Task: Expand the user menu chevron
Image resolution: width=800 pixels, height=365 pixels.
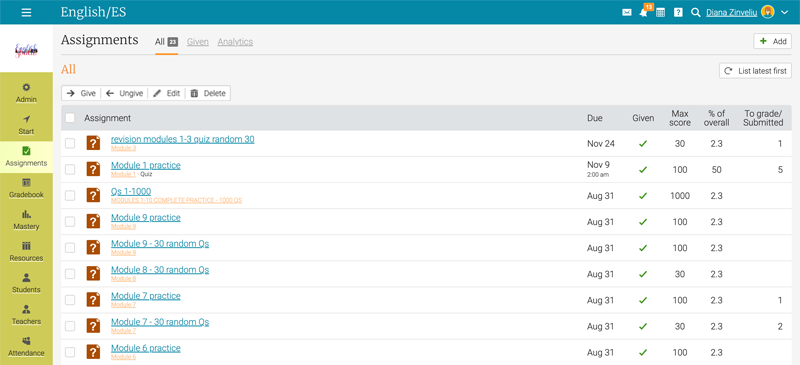Action: [785, 12]
